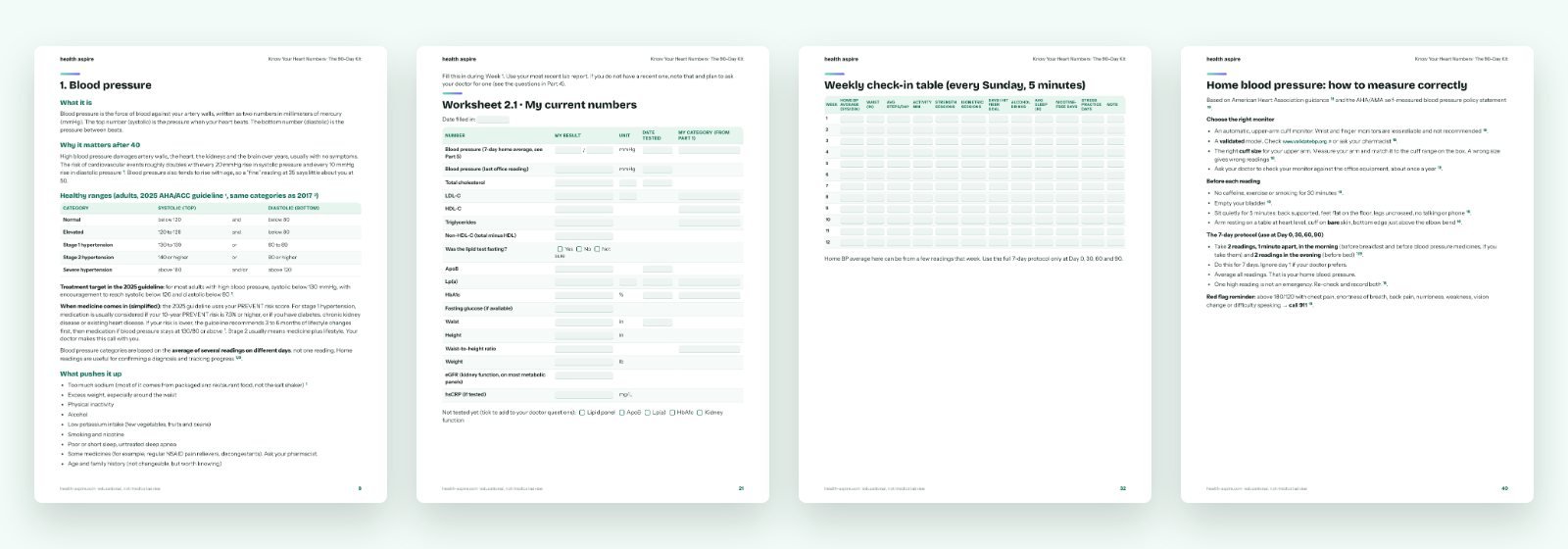Click the 'What pushes it up' subheading

(x=91, y=374)
